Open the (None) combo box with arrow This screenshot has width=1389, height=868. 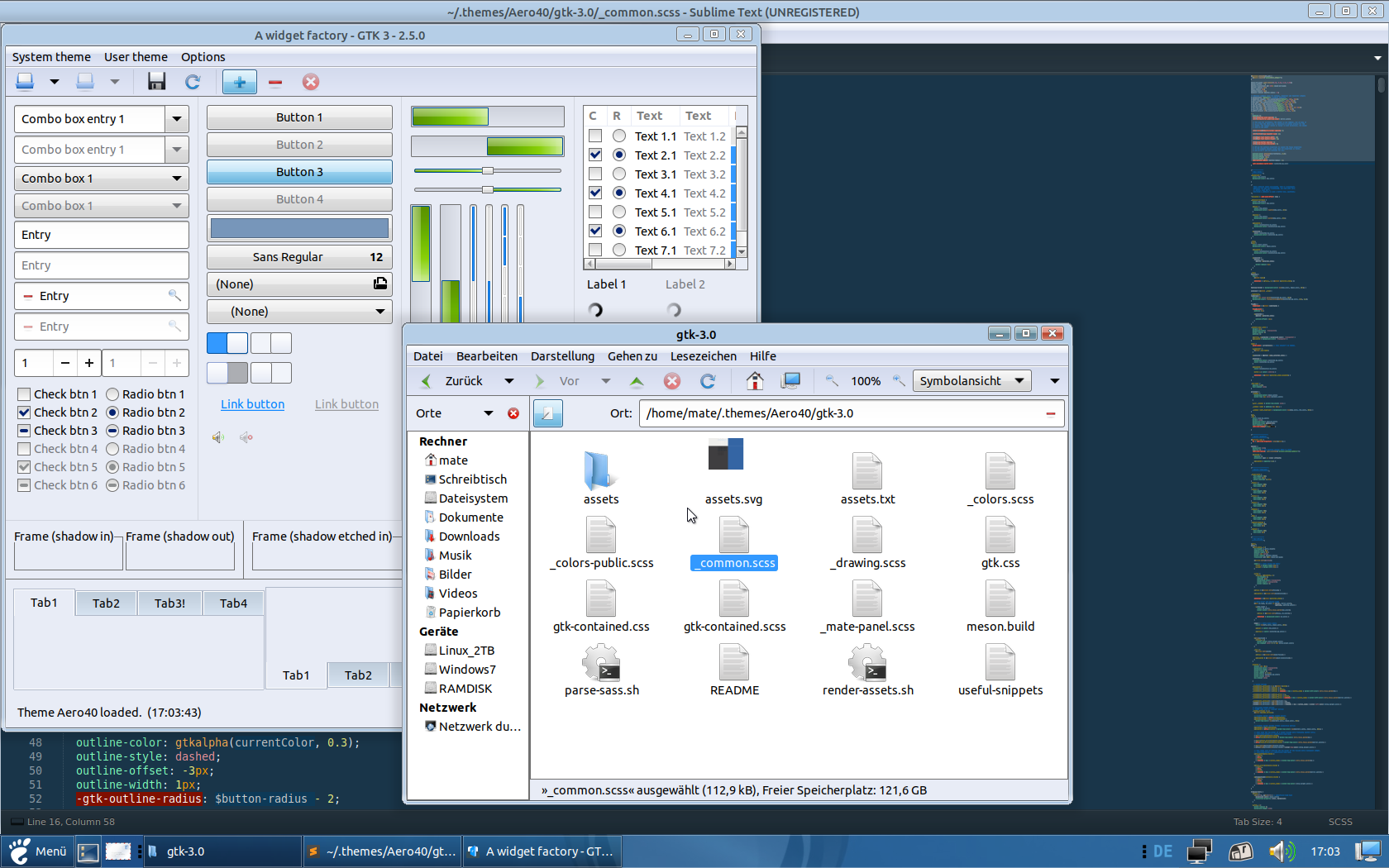(299, 312)
